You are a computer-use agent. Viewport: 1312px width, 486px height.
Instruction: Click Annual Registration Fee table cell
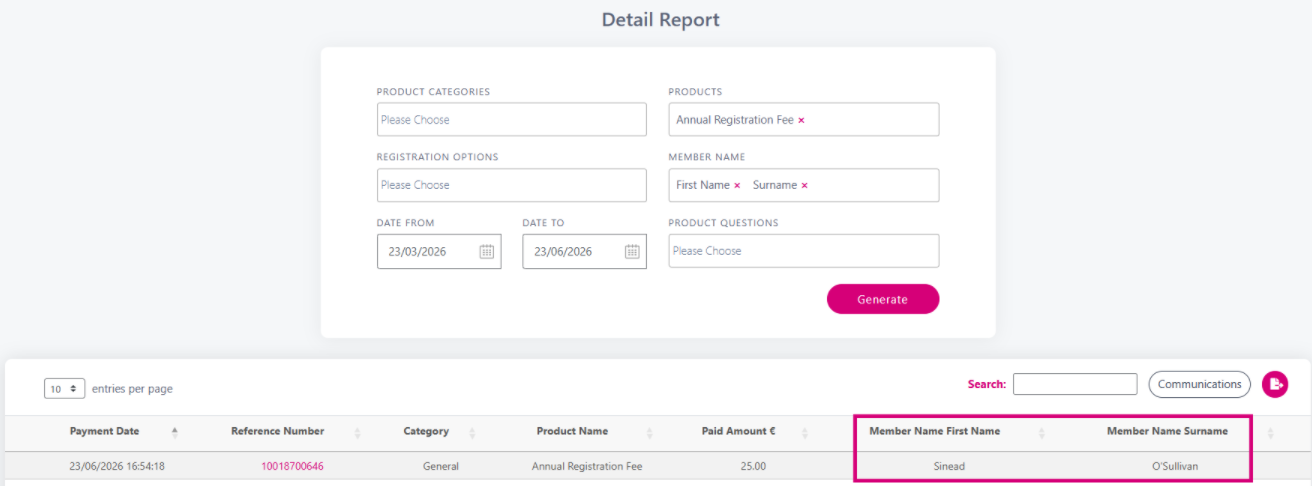click(x=587, y=466)
